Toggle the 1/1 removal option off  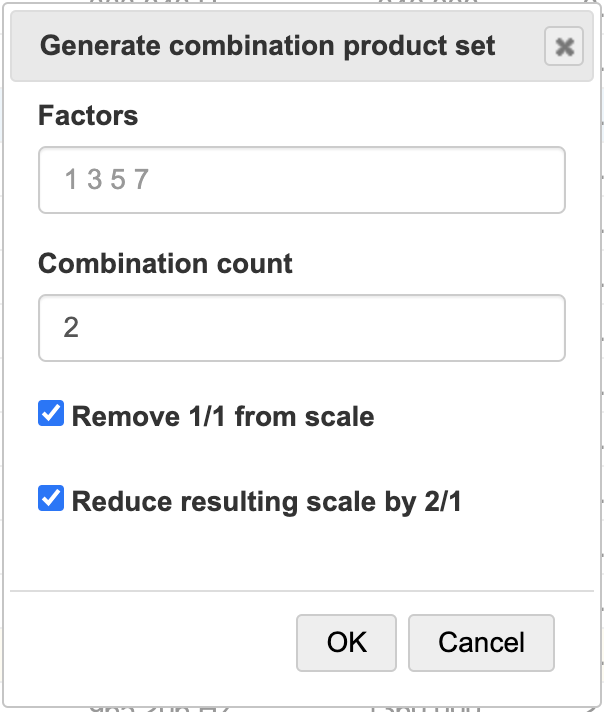51,414
